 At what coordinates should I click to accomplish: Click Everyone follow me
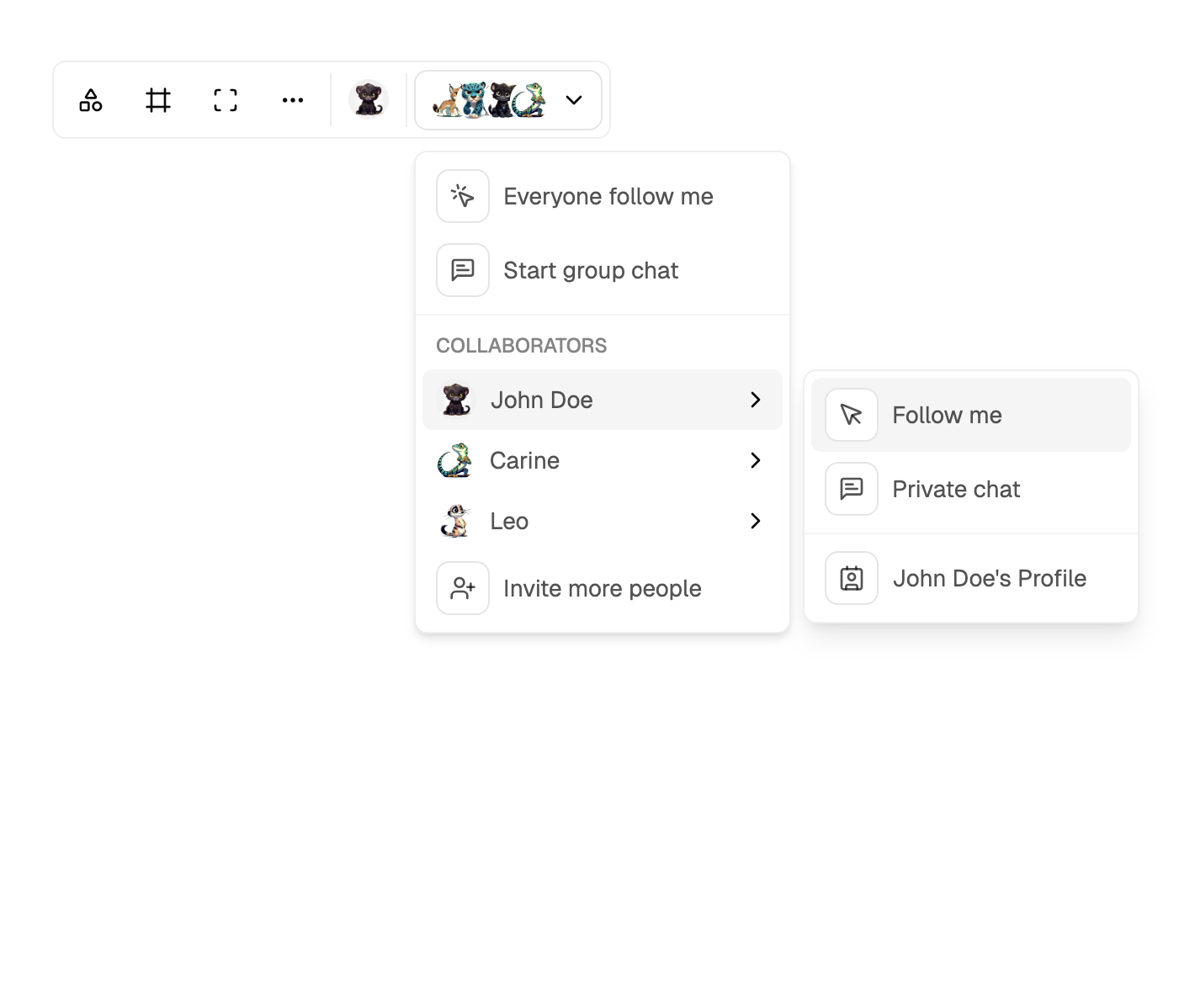point(608,195)
